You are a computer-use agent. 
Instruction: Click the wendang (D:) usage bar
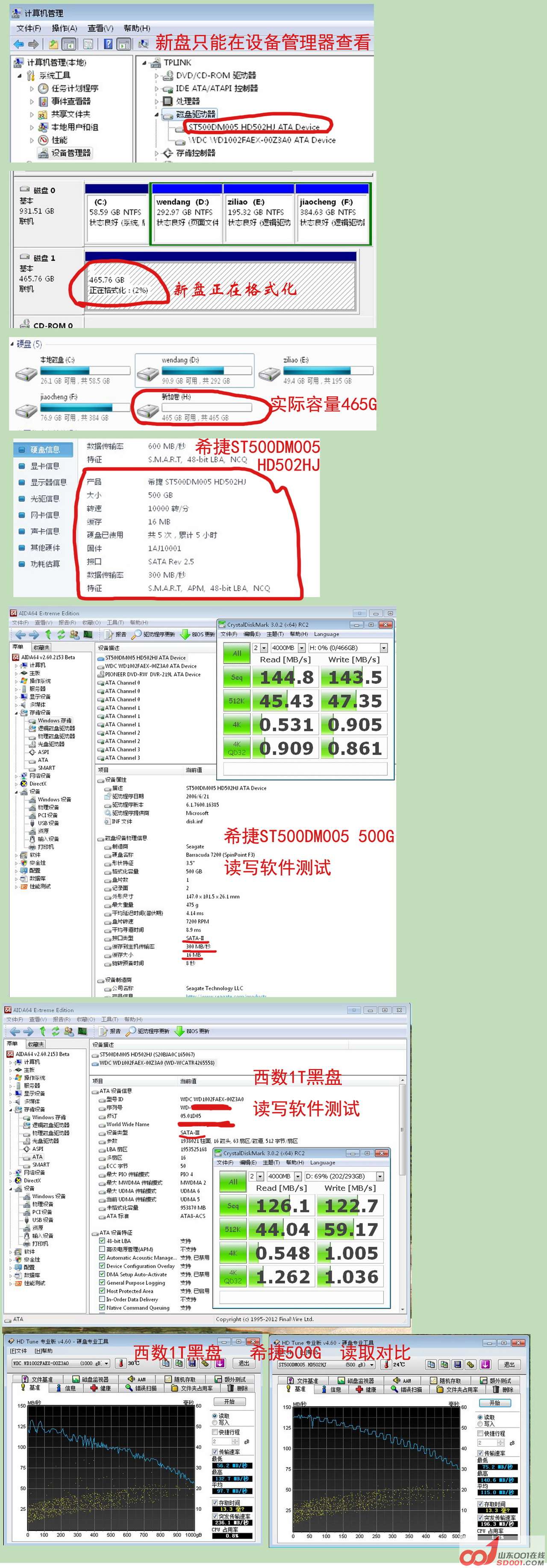(x=206, y=370)
